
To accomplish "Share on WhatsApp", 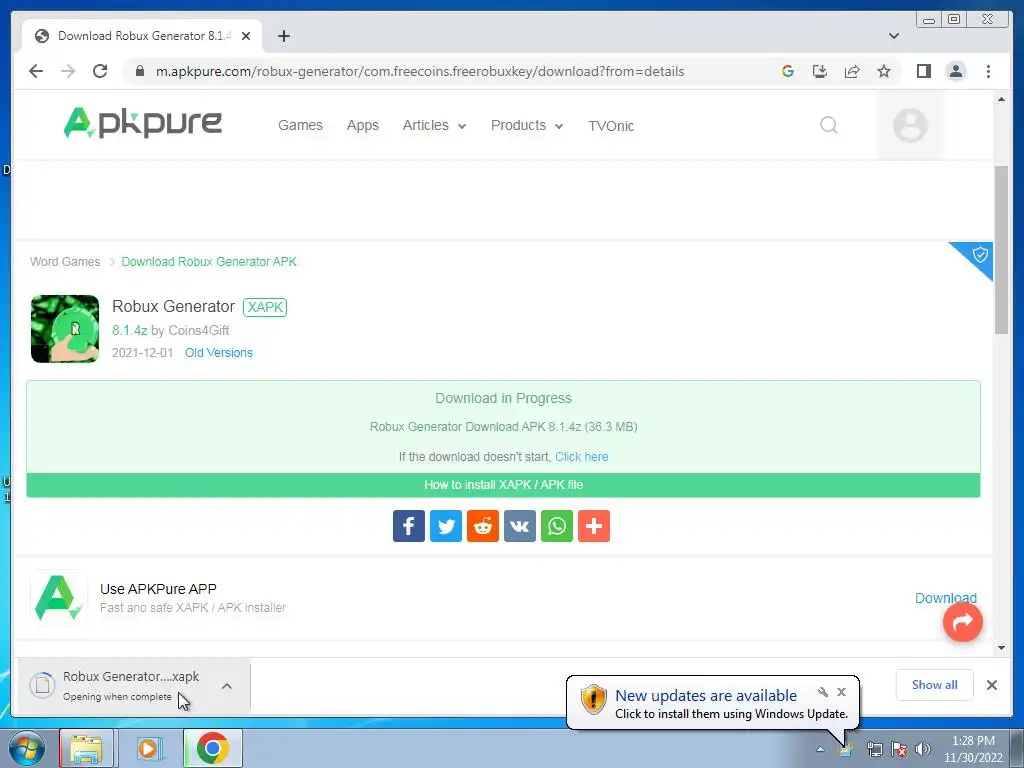I will 557,526.
